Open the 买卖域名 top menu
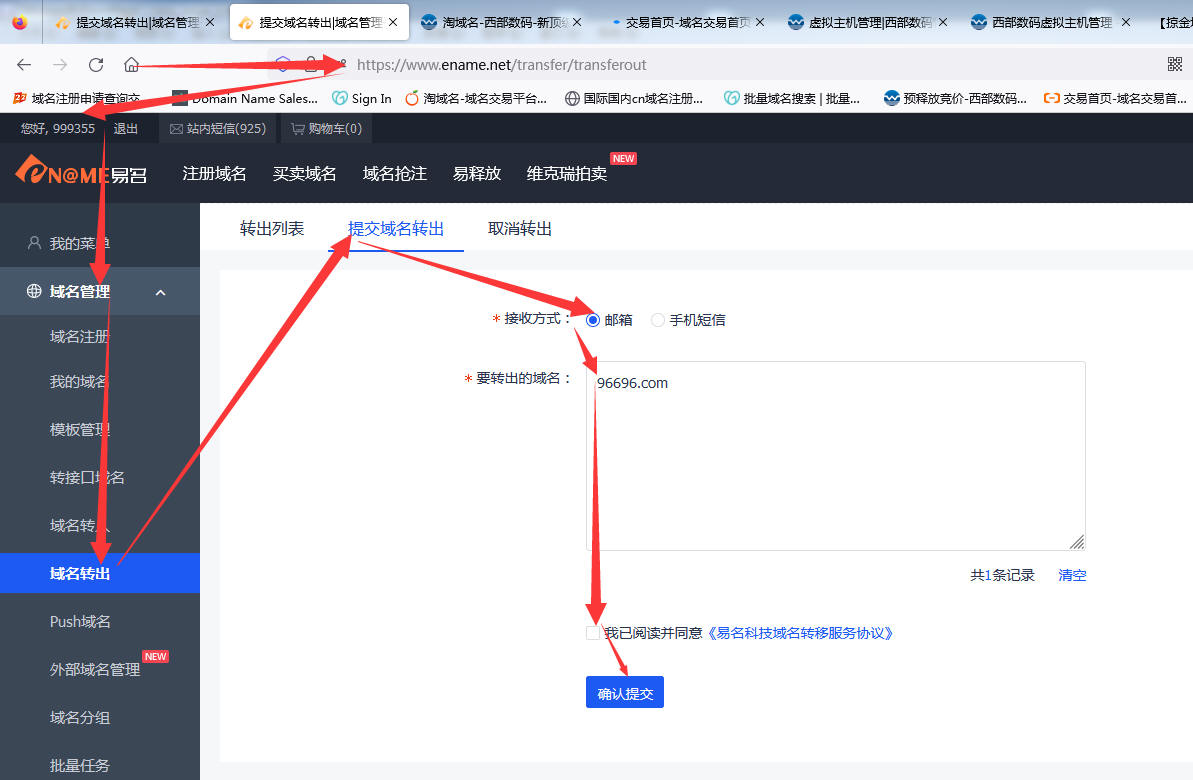Screen dimensions: 1193x780 304,174
